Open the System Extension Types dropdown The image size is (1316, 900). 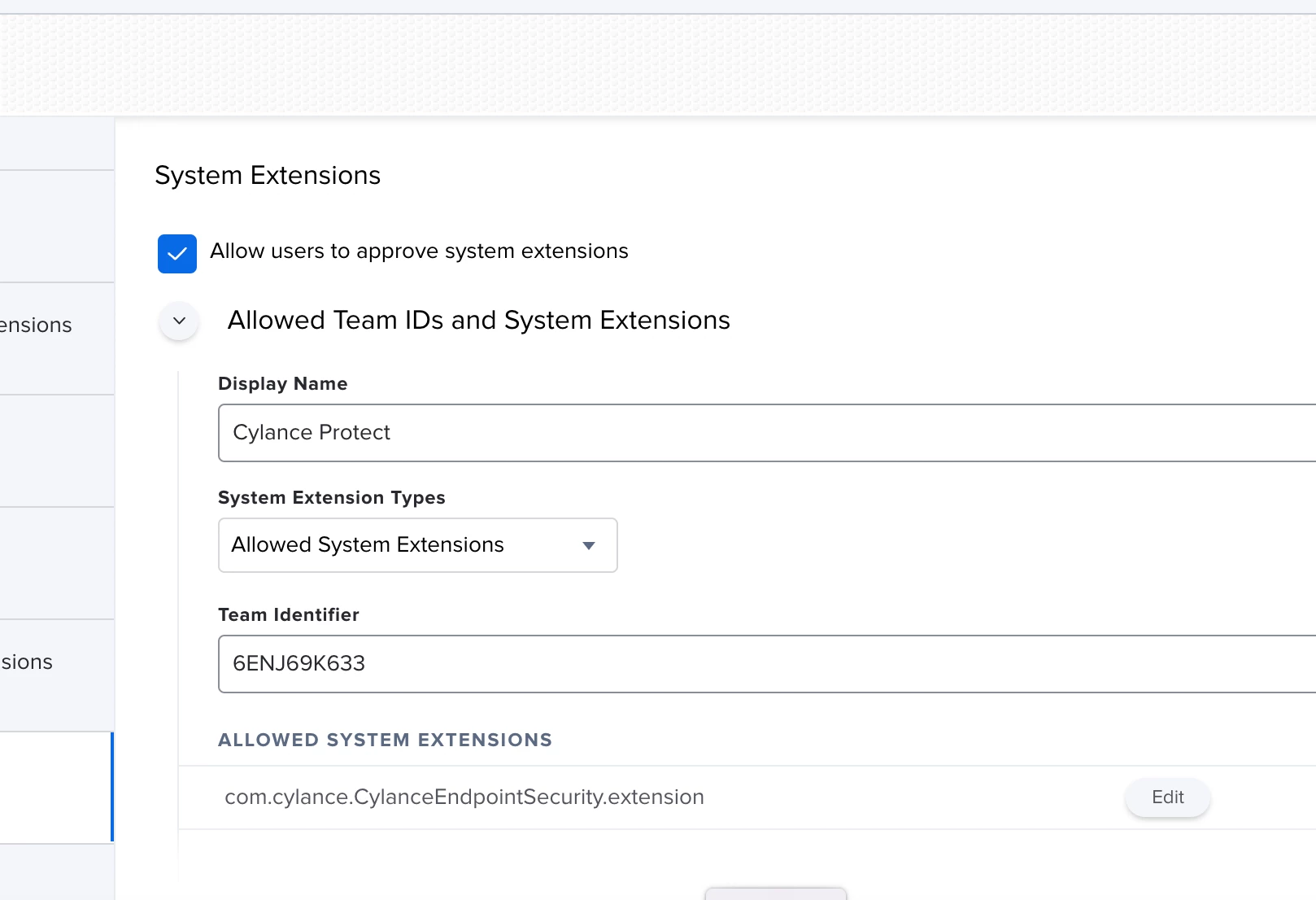(417, 545)
